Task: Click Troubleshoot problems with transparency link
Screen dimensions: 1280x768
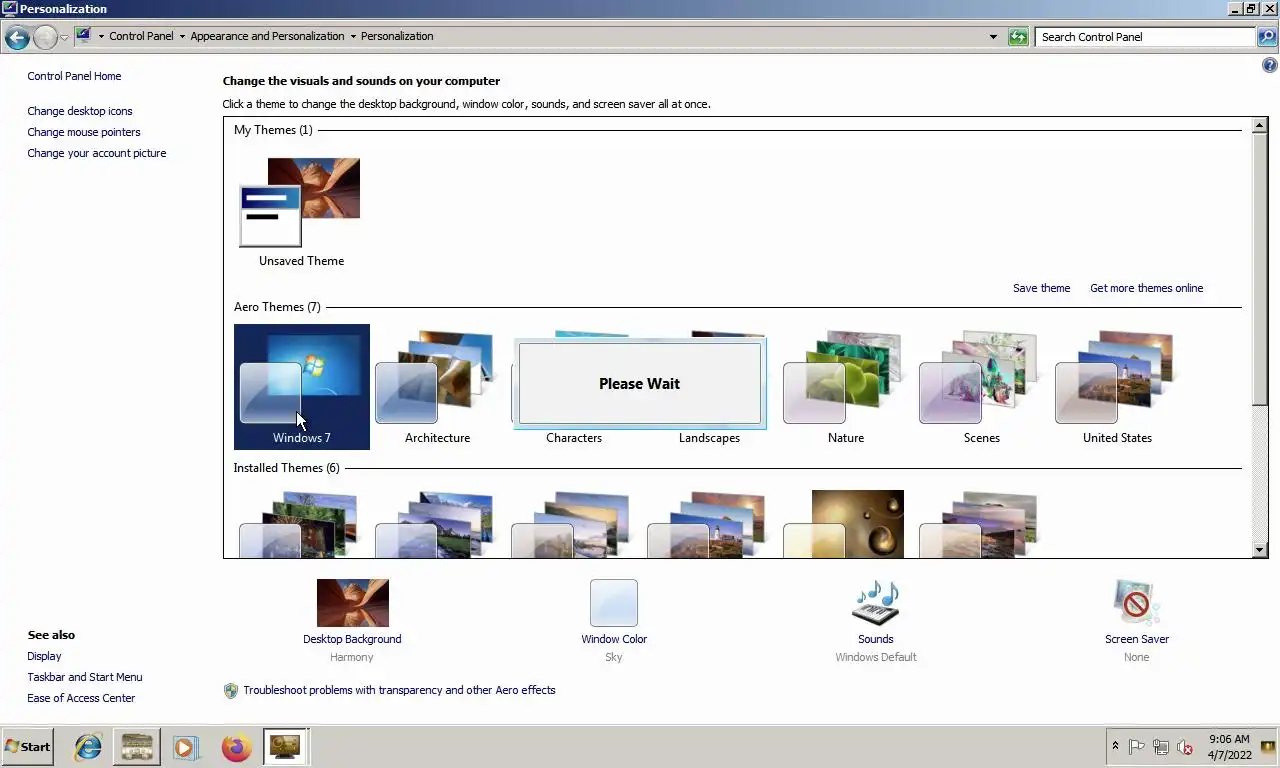Action: 399,690
